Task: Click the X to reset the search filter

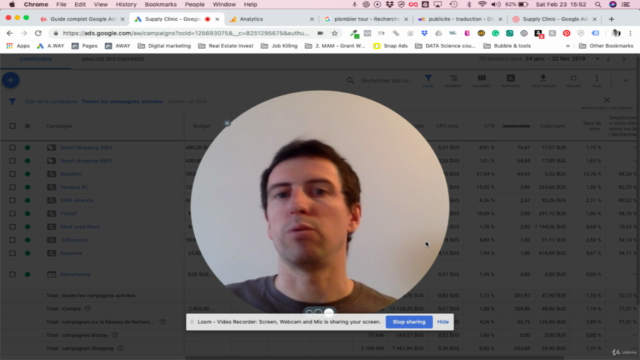Action: coord(607,100)
